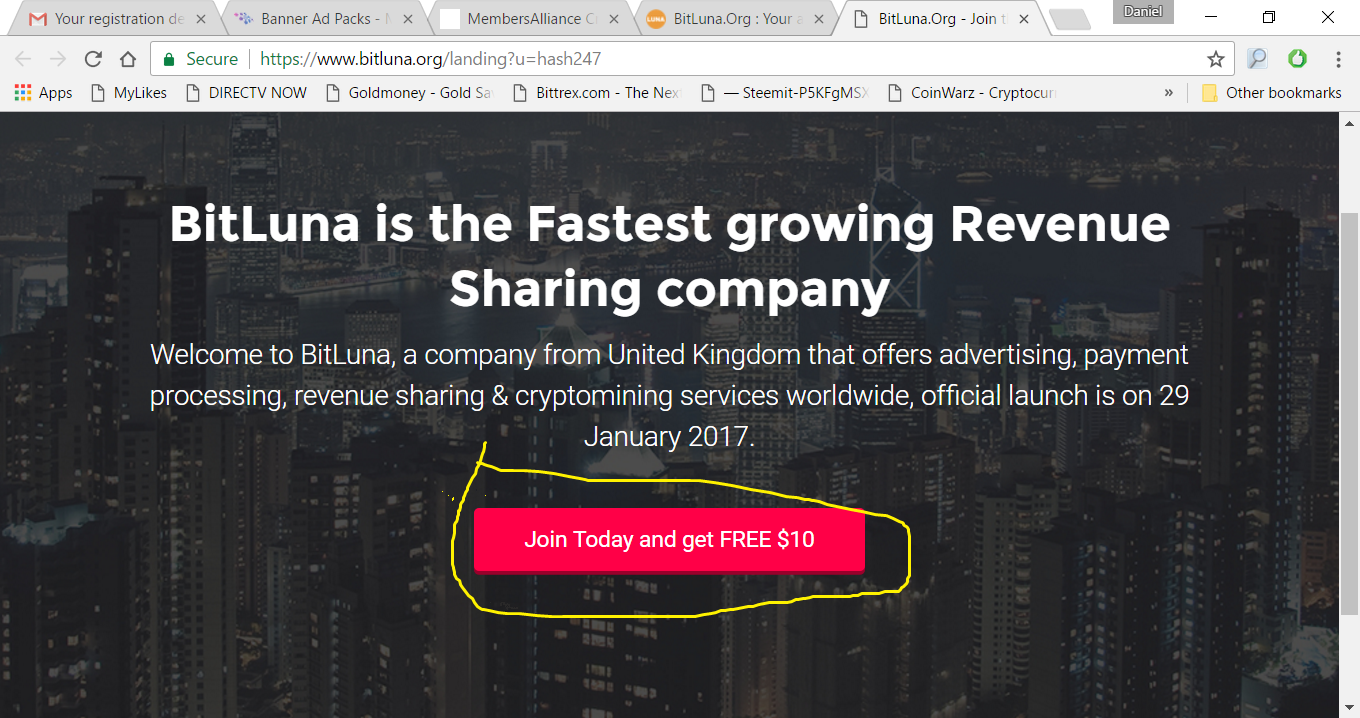Open the Daniel profile button
Screen dimensions: 1360x718
(1145, 11)
